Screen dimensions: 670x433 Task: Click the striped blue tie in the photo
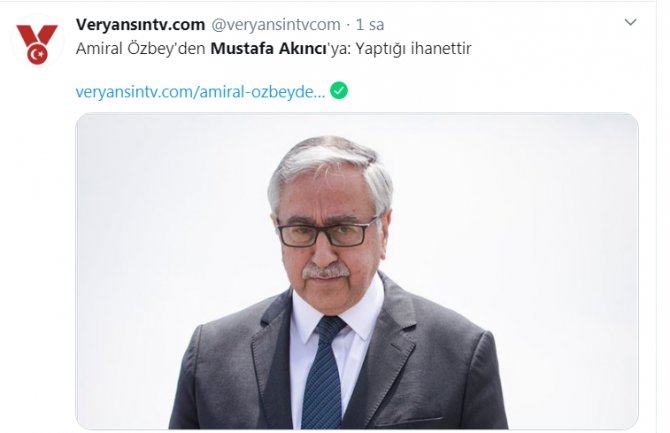(323, 372)
